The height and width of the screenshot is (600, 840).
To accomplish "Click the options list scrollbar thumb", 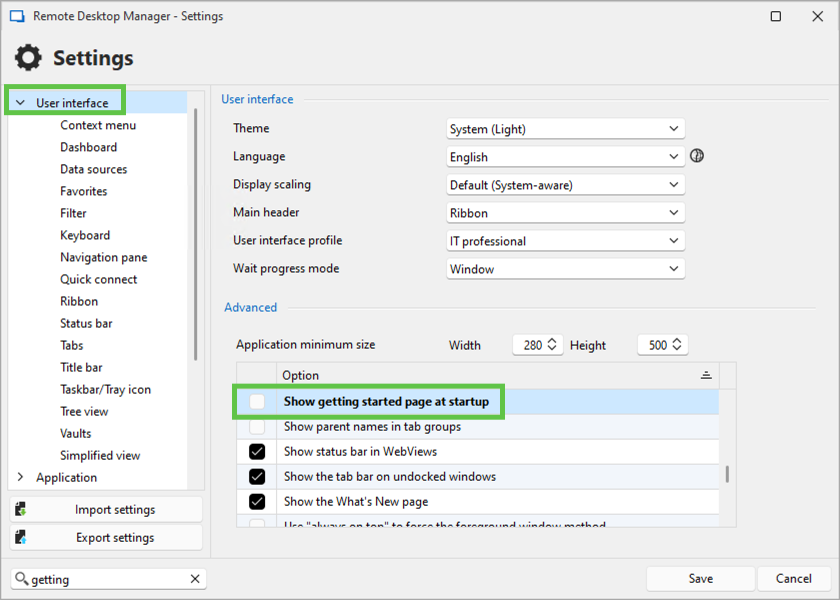I will (x=727, y=474).
